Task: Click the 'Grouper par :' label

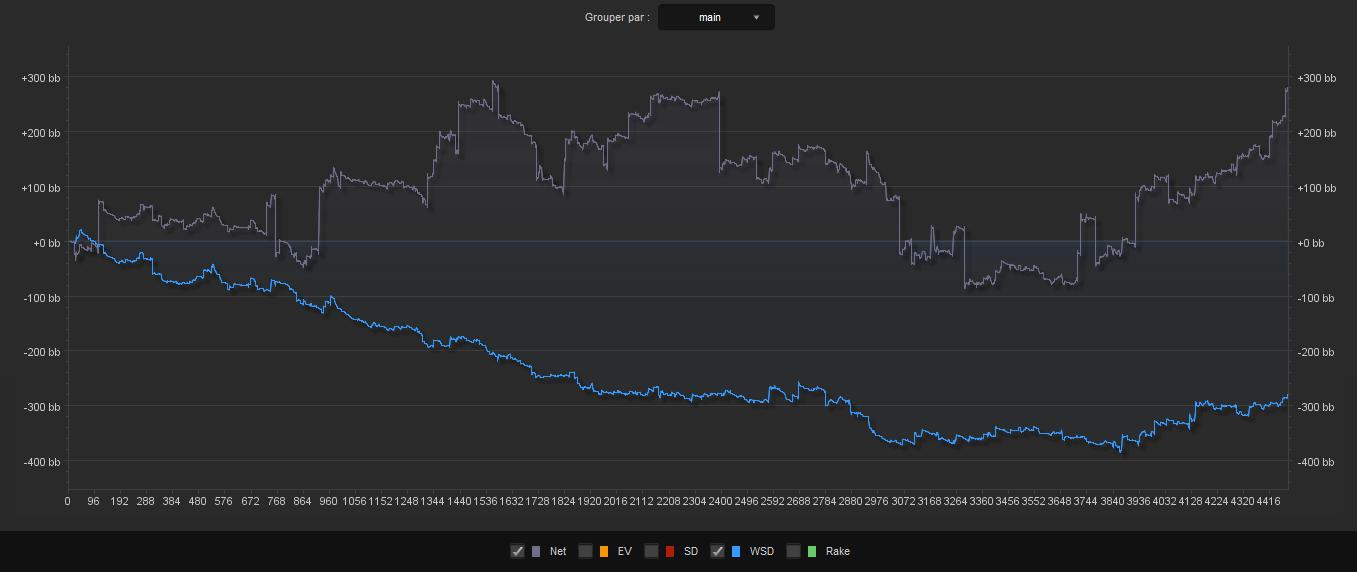Action: (x=617, y=17)
